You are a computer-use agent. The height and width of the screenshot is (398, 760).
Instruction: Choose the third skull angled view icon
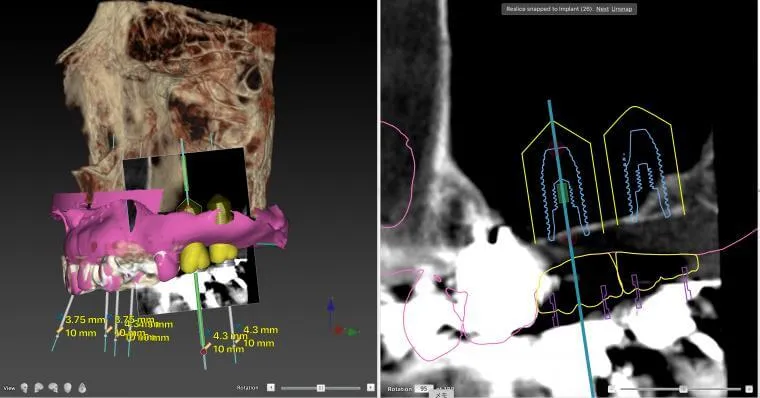53,387
